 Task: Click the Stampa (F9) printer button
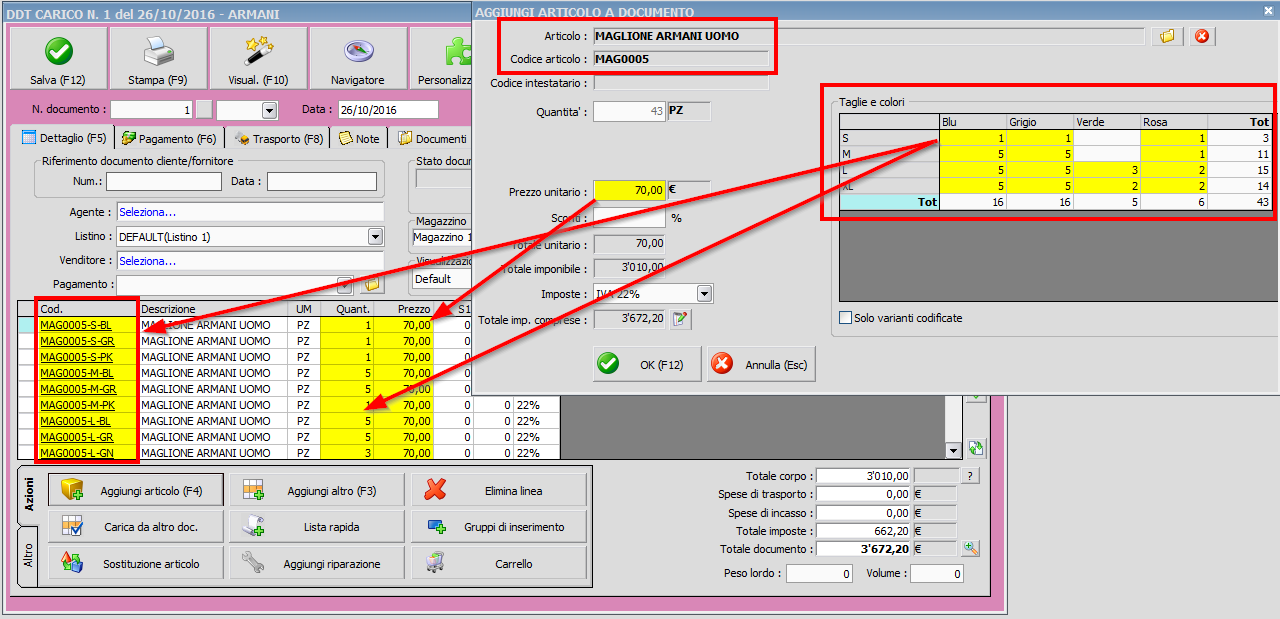(158, 58)
